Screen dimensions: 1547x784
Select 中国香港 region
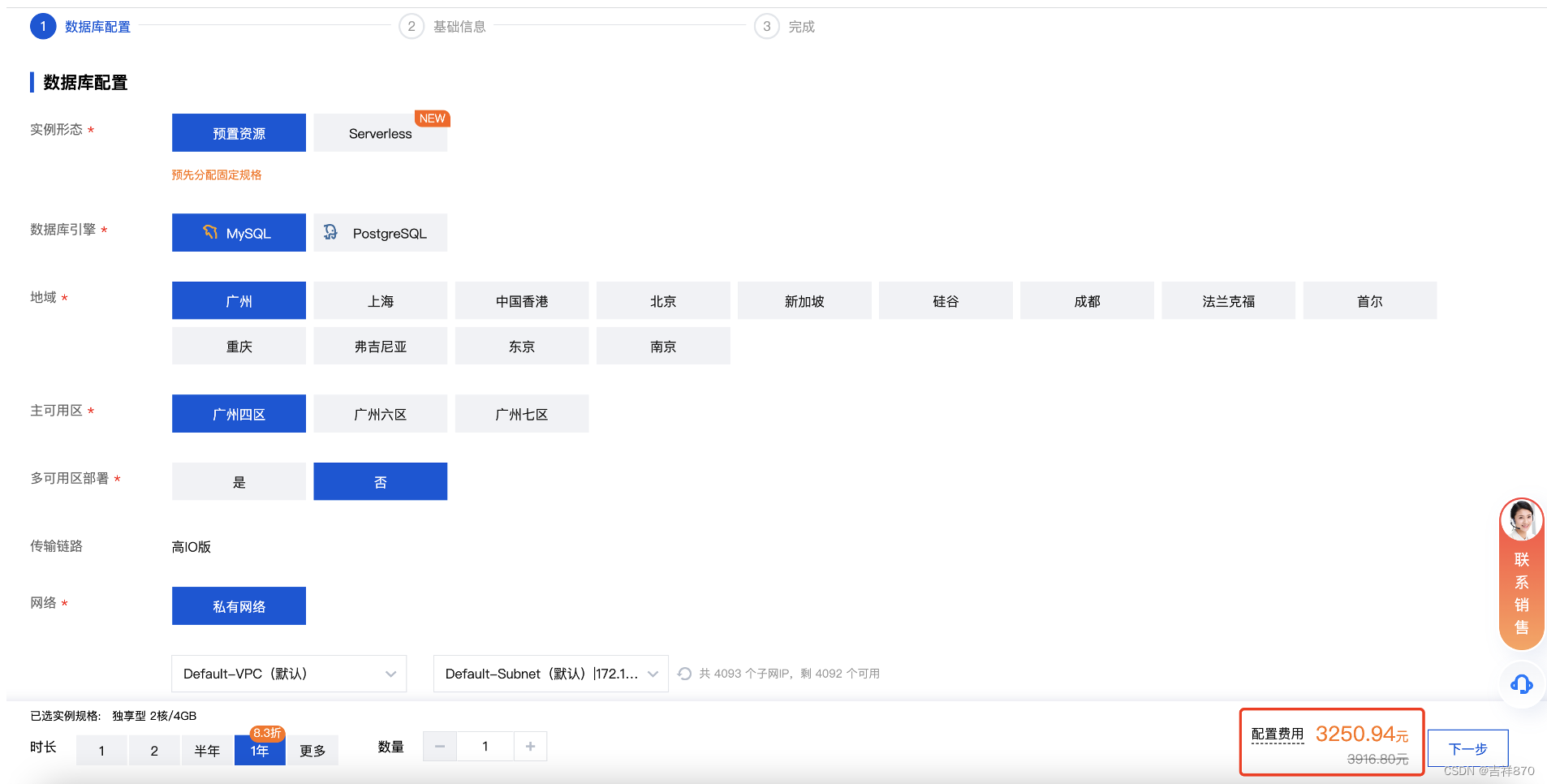click(522, 301)
